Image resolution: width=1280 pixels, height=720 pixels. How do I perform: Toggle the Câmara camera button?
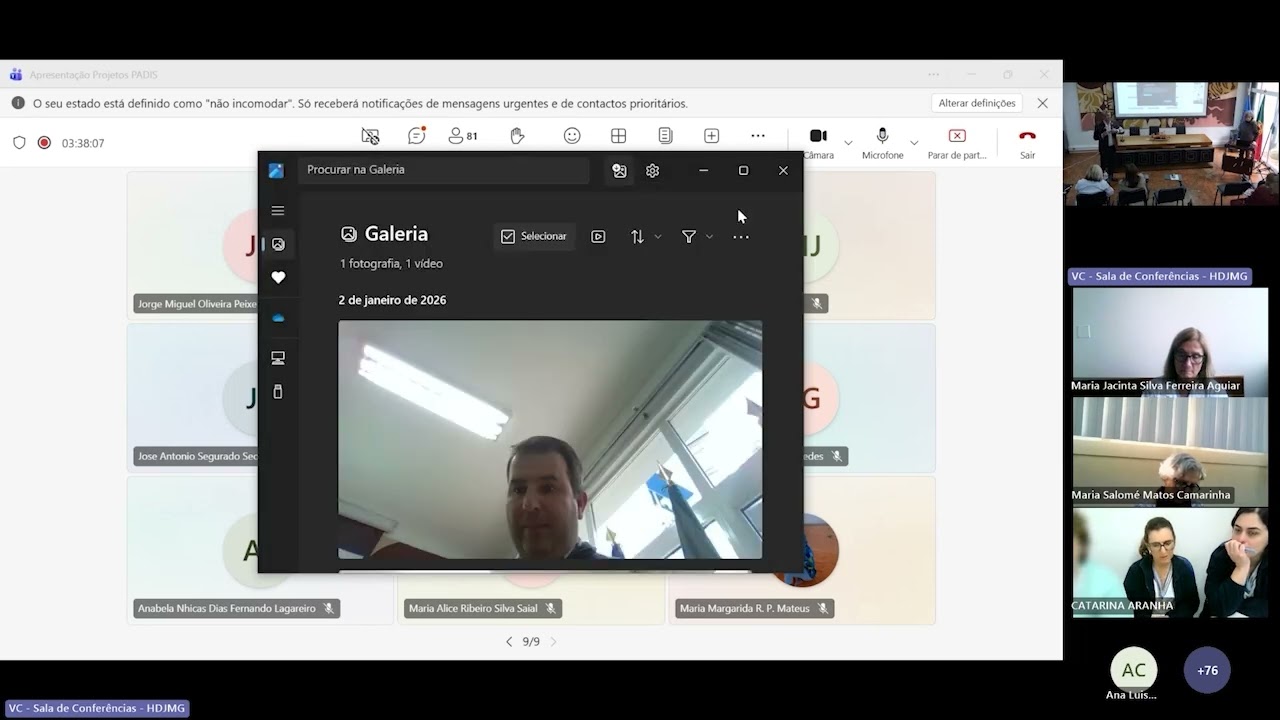(818, 143)
